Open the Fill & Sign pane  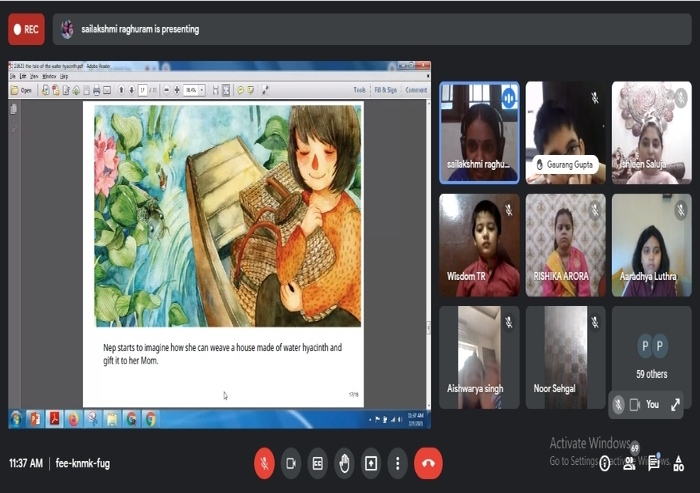pyautogui.click(x=385, y=90)
